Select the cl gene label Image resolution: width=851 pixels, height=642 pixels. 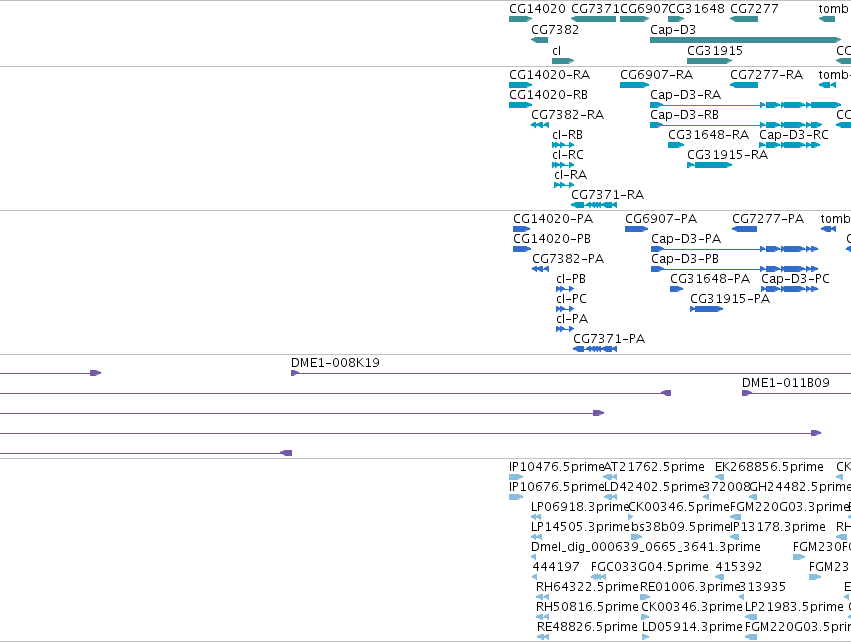tap(556, 51)
